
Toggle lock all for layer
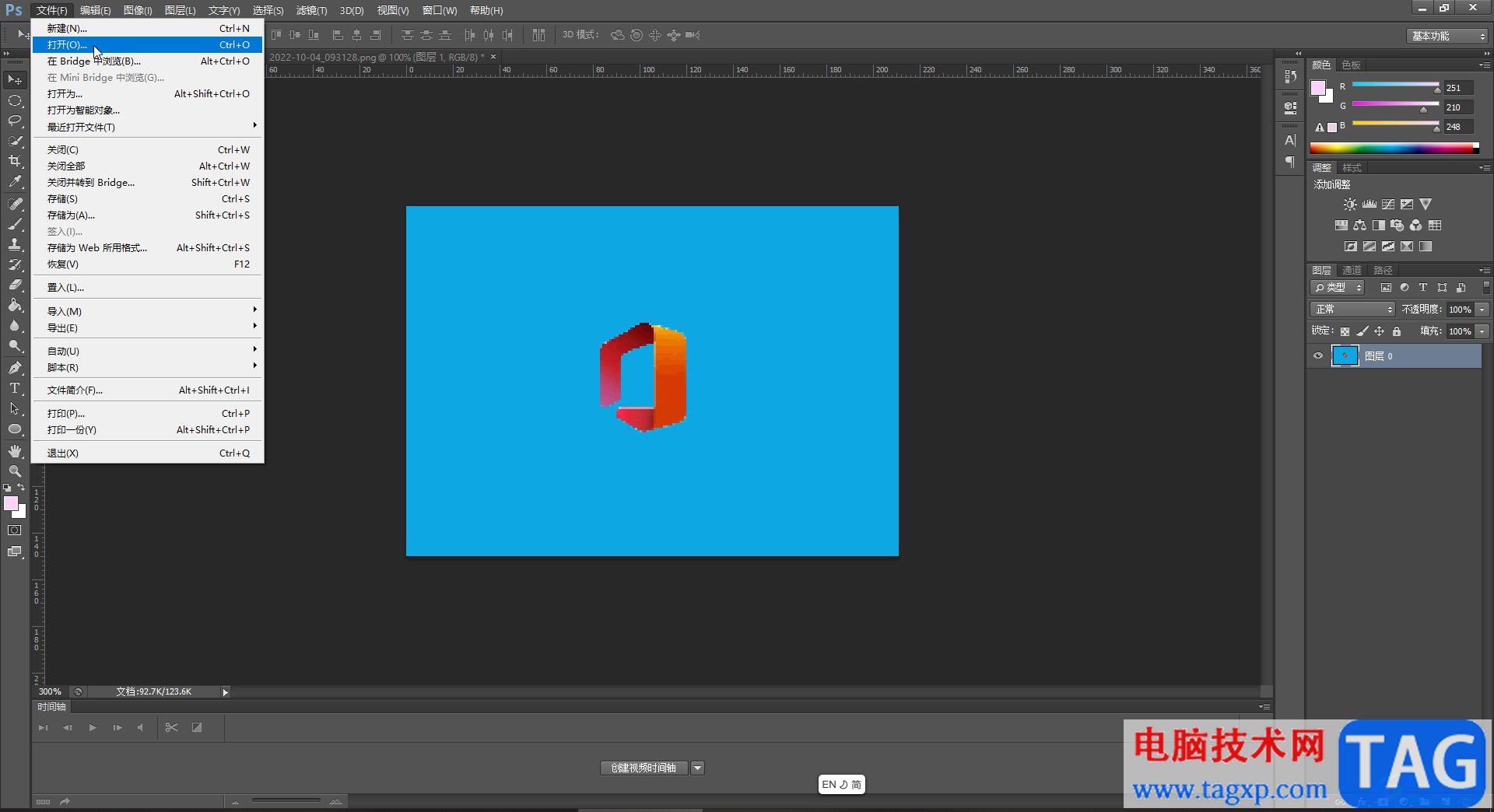tap(1397, 331)
